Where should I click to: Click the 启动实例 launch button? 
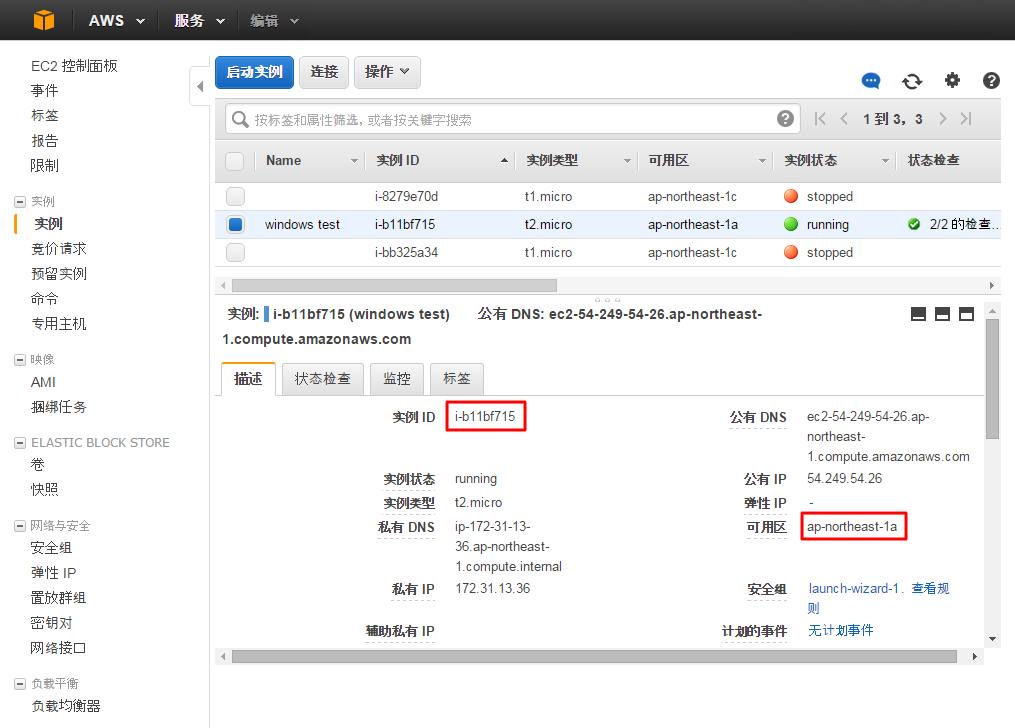click(x=254, y=72)
